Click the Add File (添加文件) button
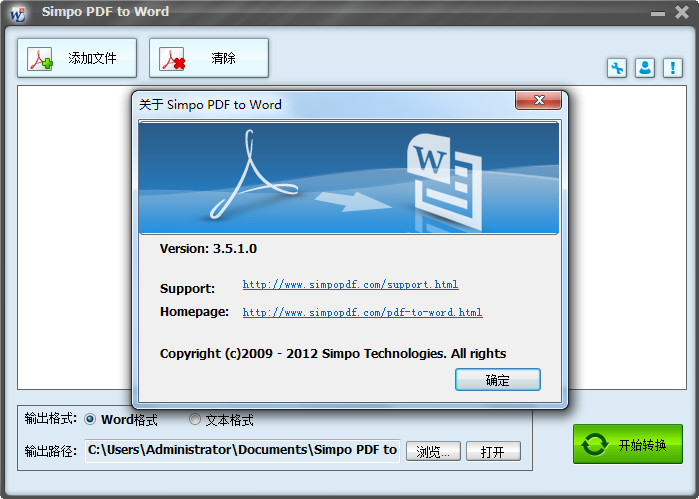 (x=77, y=58)
